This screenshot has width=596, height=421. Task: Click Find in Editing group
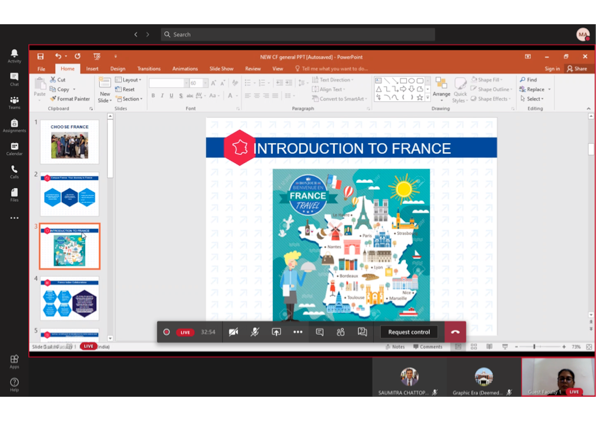528,80
